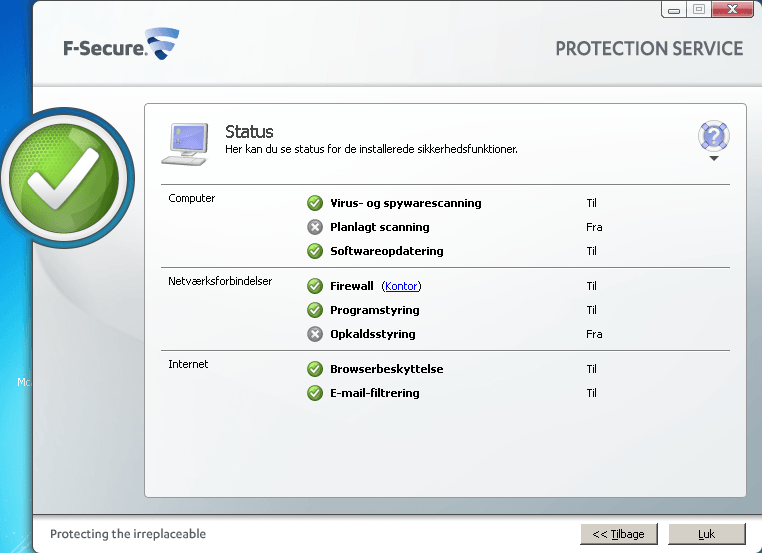Click the PROTECTION SERVICE title text
The width and height of the screenshot is (762, 553).
pyautogui.click(x=649, y=49)
